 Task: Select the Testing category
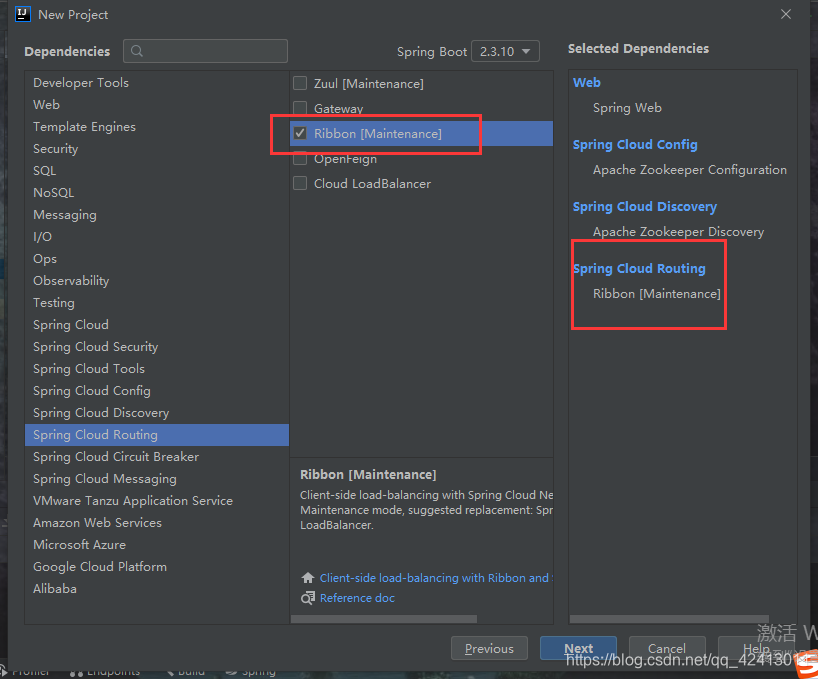(x=157, y=302)
